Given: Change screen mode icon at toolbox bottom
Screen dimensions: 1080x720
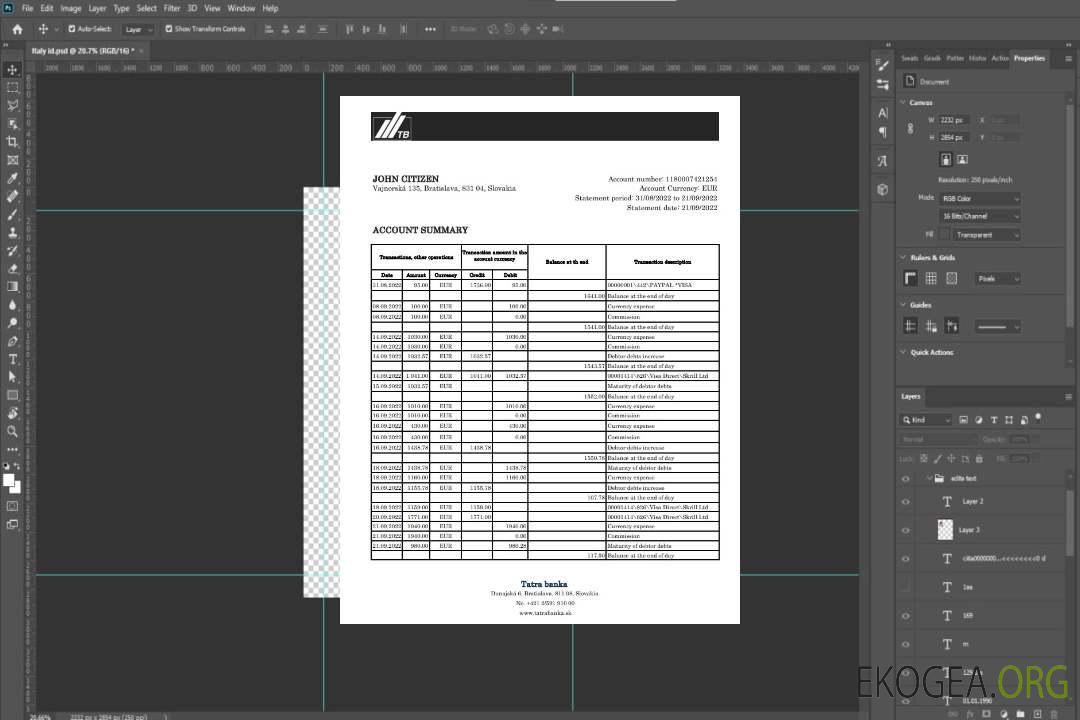Looking at the screenshot, I should point(12,524).
